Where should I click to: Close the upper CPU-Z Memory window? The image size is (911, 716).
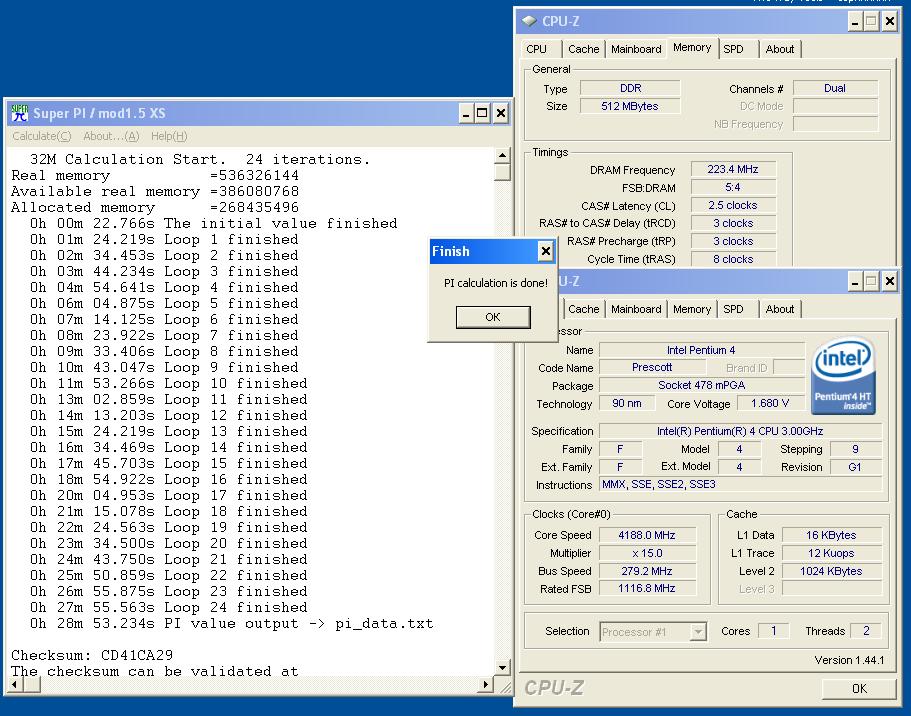tap(889, 22)
